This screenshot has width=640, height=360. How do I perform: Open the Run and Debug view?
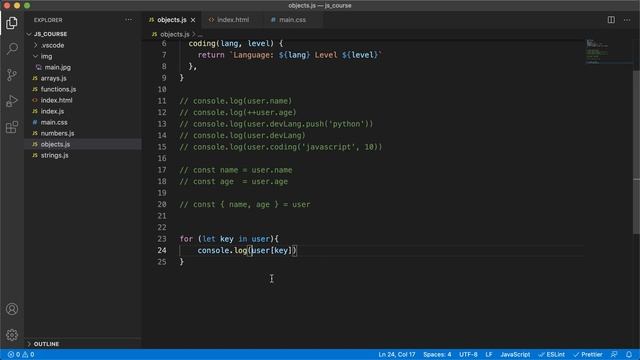tap(12, 101)
